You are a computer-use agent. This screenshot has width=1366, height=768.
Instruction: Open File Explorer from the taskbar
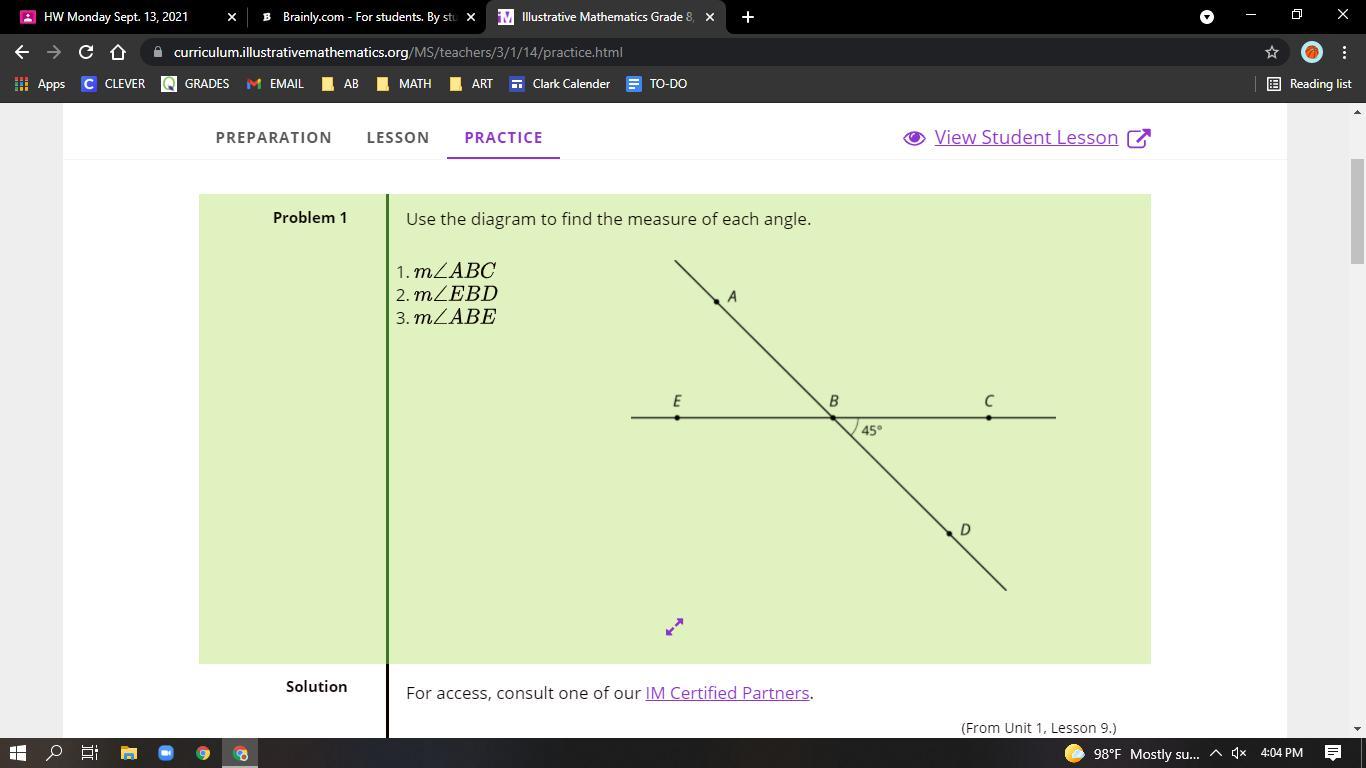click(x=128, y=753)
